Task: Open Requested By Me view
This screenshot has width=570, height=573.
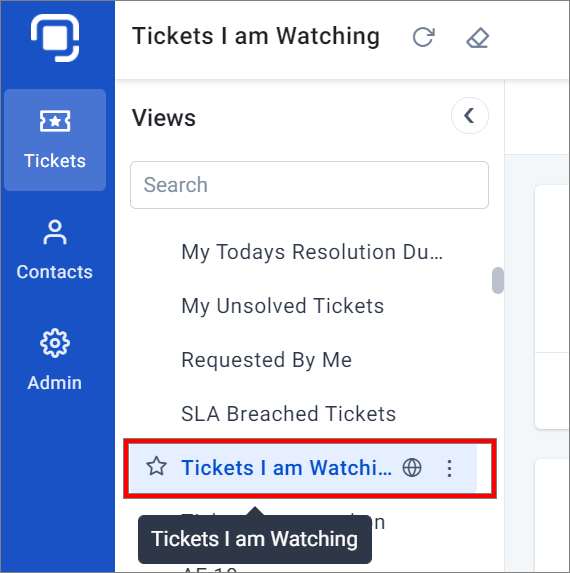Action: click(x=267, y=360)
